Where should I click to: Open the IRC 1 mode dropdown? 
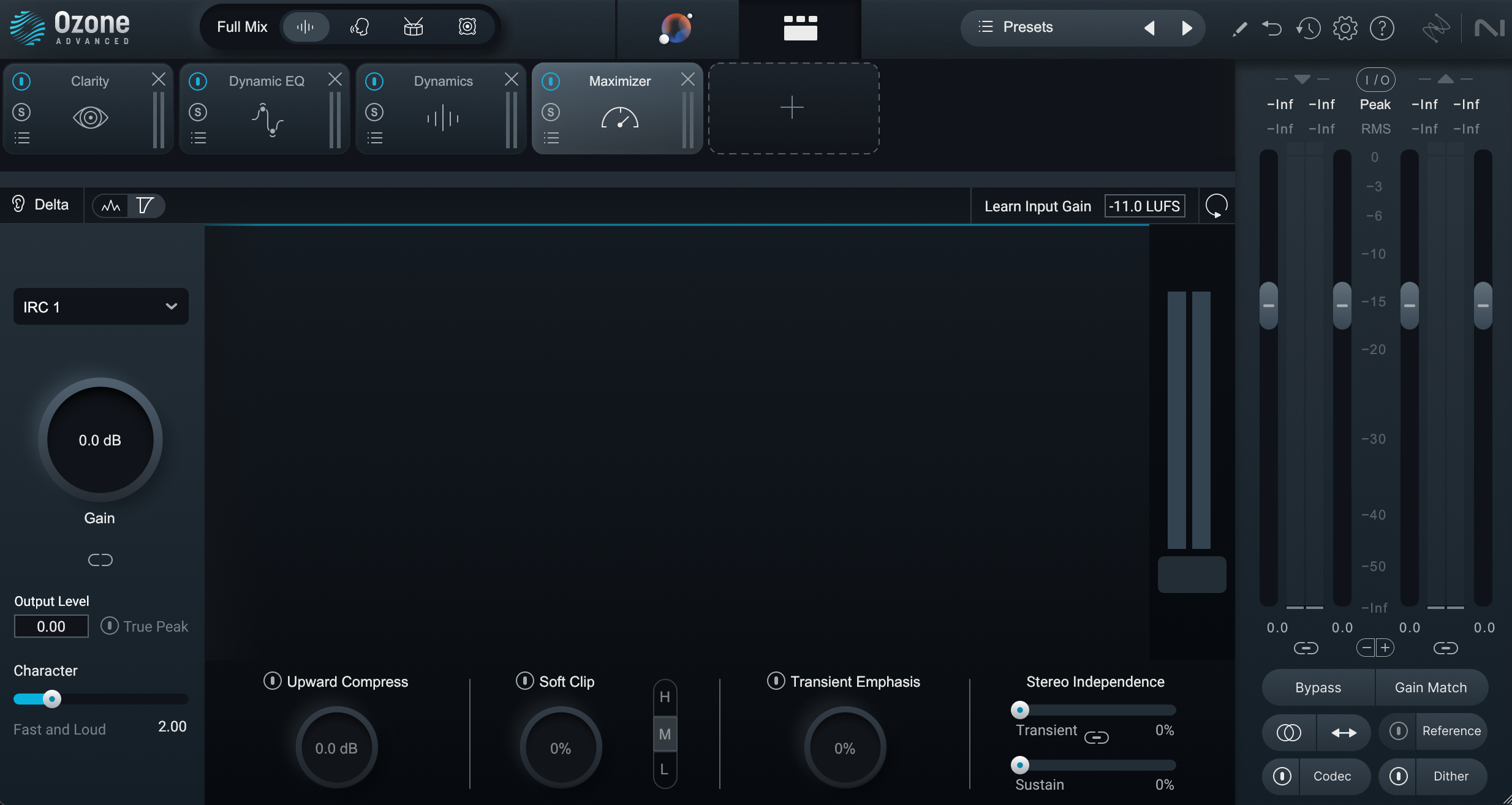(101, 306)
